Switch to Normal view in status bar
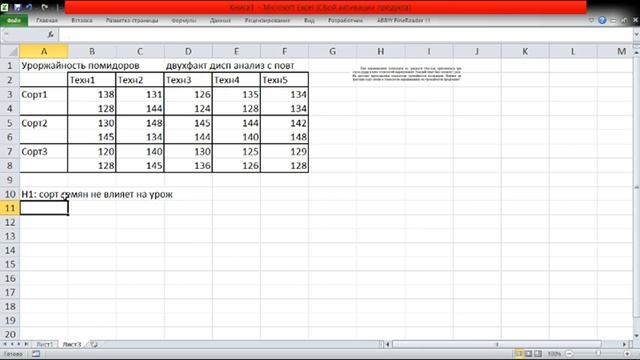Screen dimensions: 640x360 click(x=518, y=354)
